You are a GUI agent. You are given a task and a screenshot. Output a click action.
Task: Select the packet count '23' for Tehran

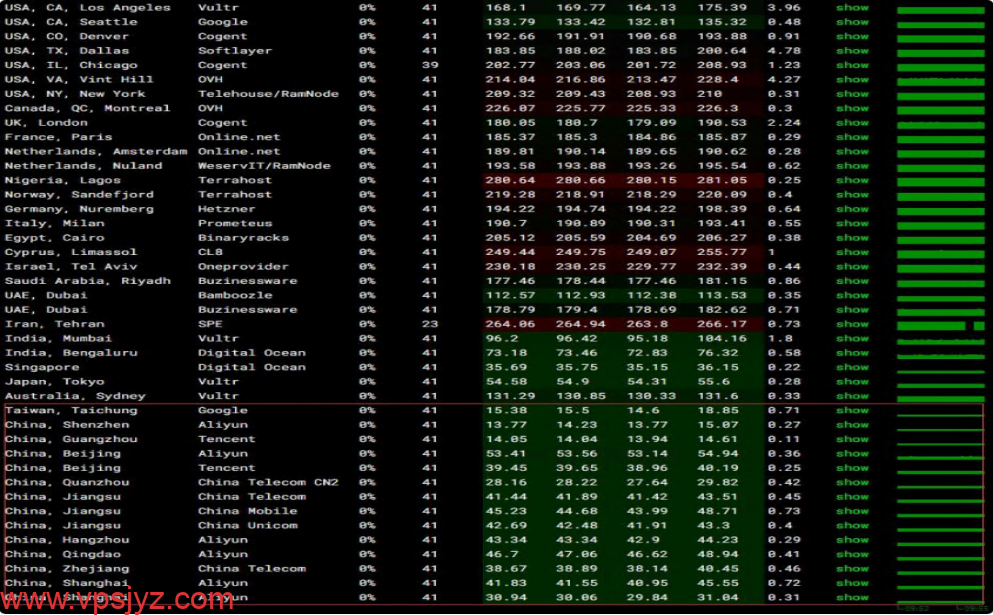430,324
